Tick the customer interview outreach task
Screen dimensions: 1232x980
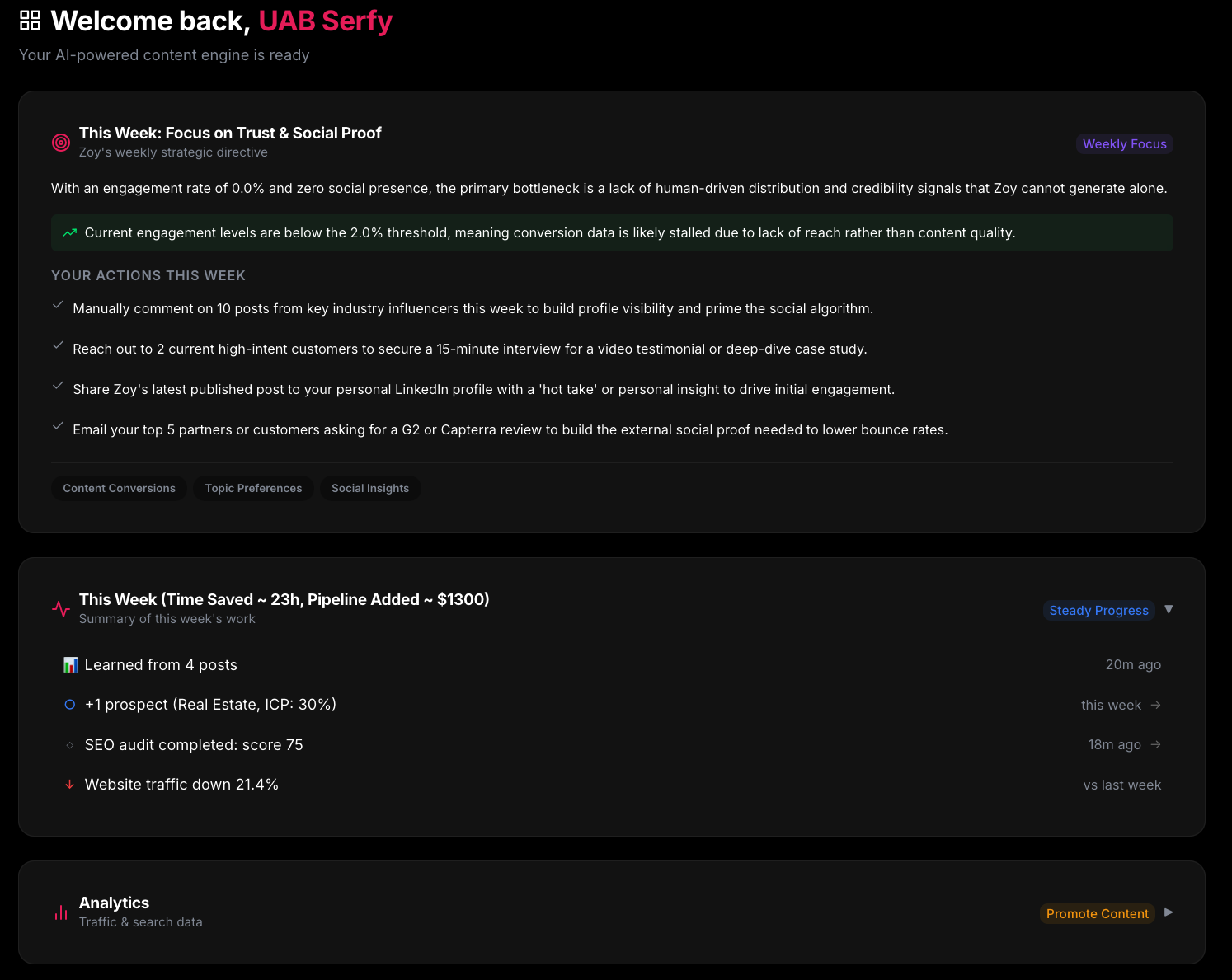(x=58, y=345)
